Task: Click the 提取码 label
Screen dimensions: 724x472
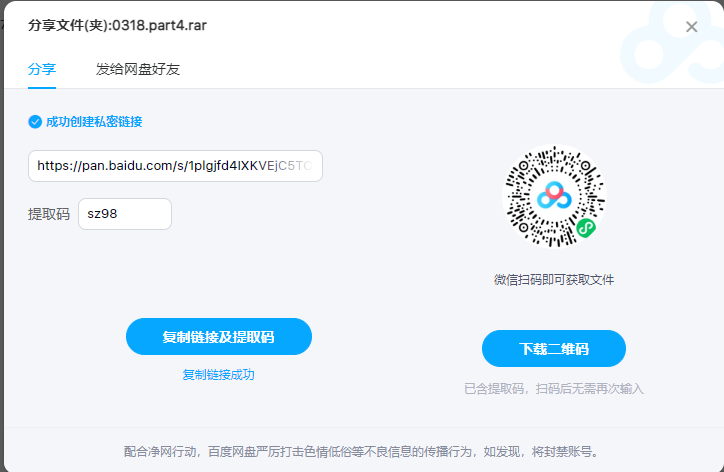Action: click(x=49, y=214)
